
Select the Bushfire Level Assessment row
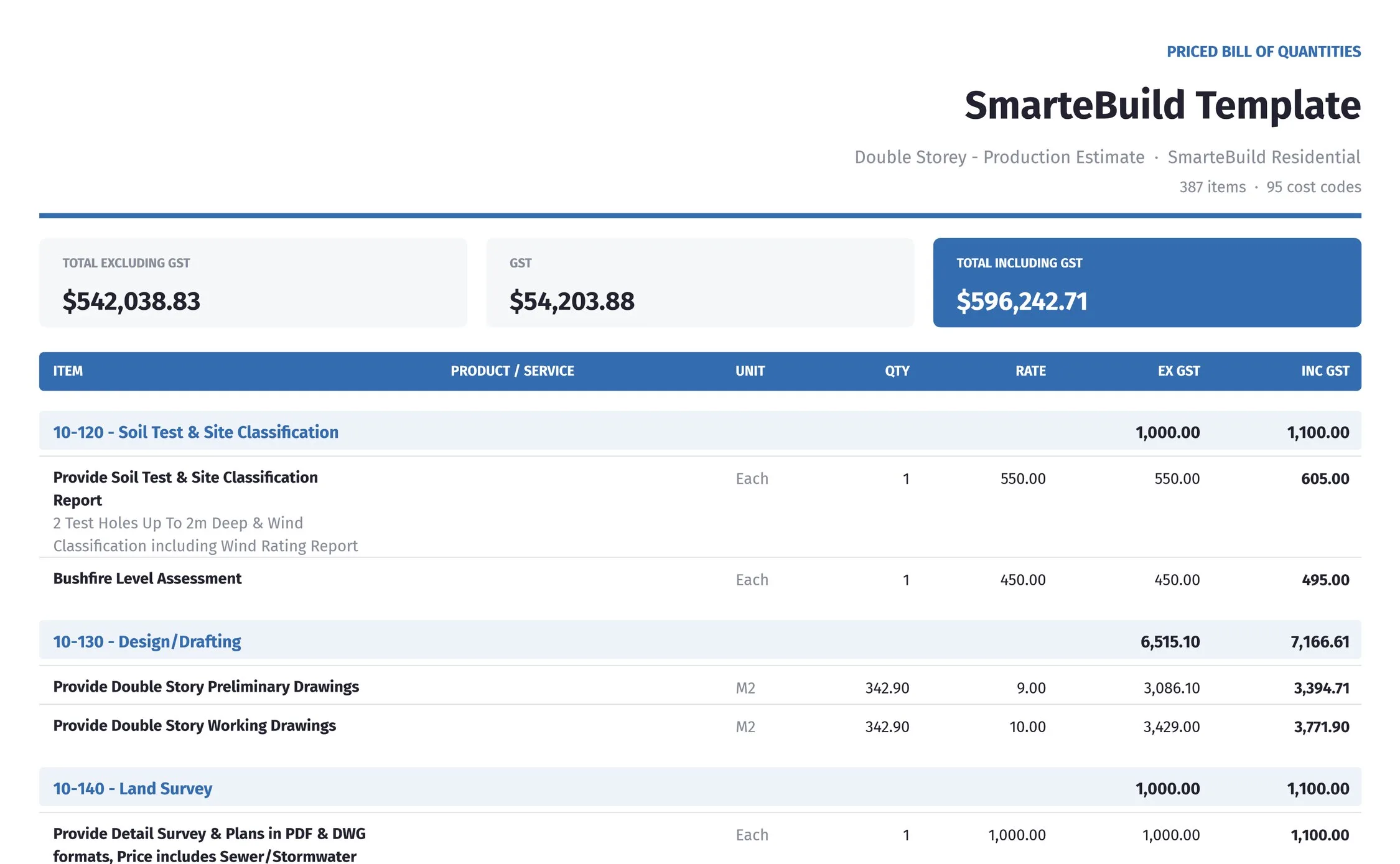click(x=700, y=580)
